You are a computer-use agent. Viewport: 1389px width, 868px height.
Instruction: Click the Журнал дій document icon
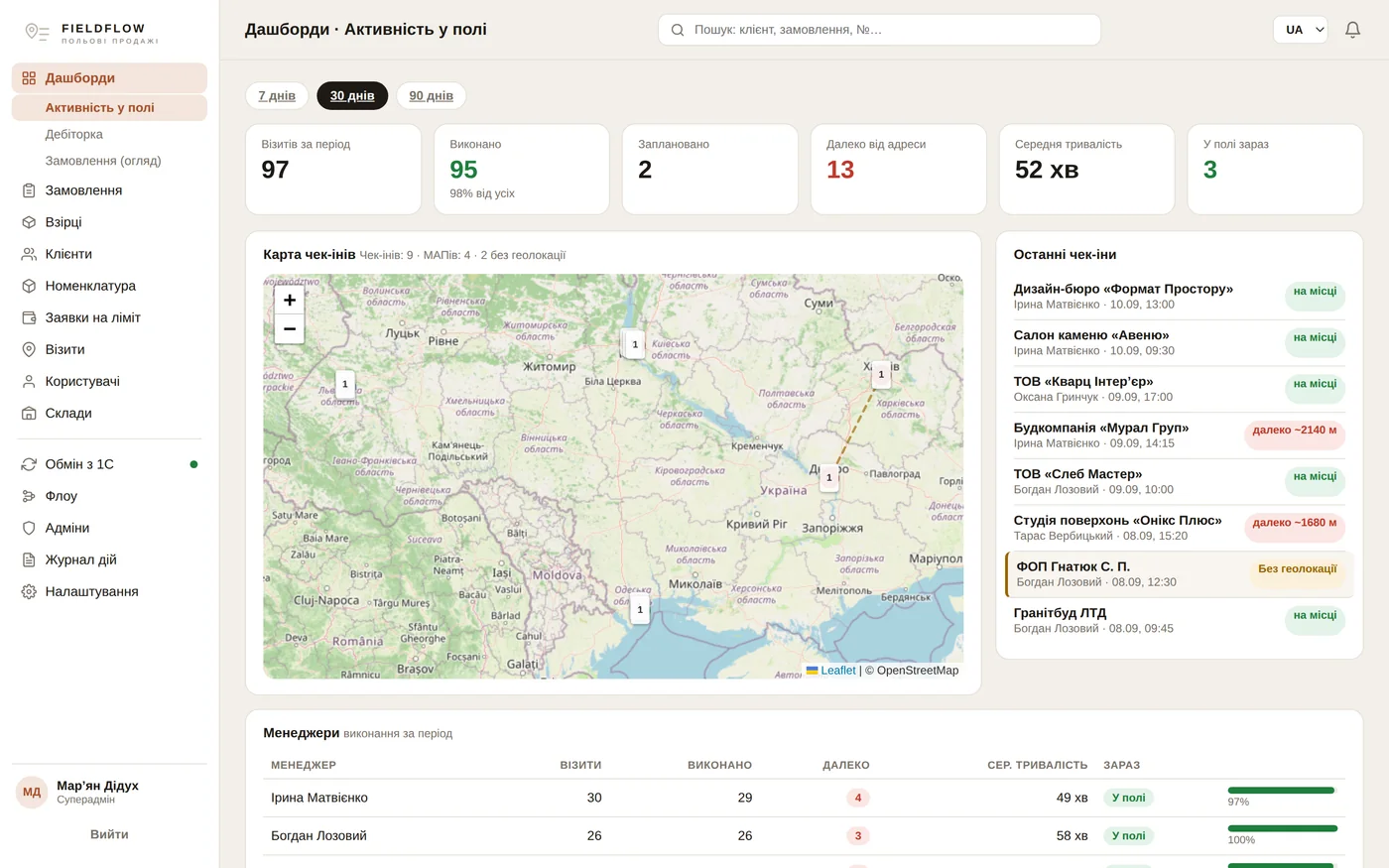[29, 559]
